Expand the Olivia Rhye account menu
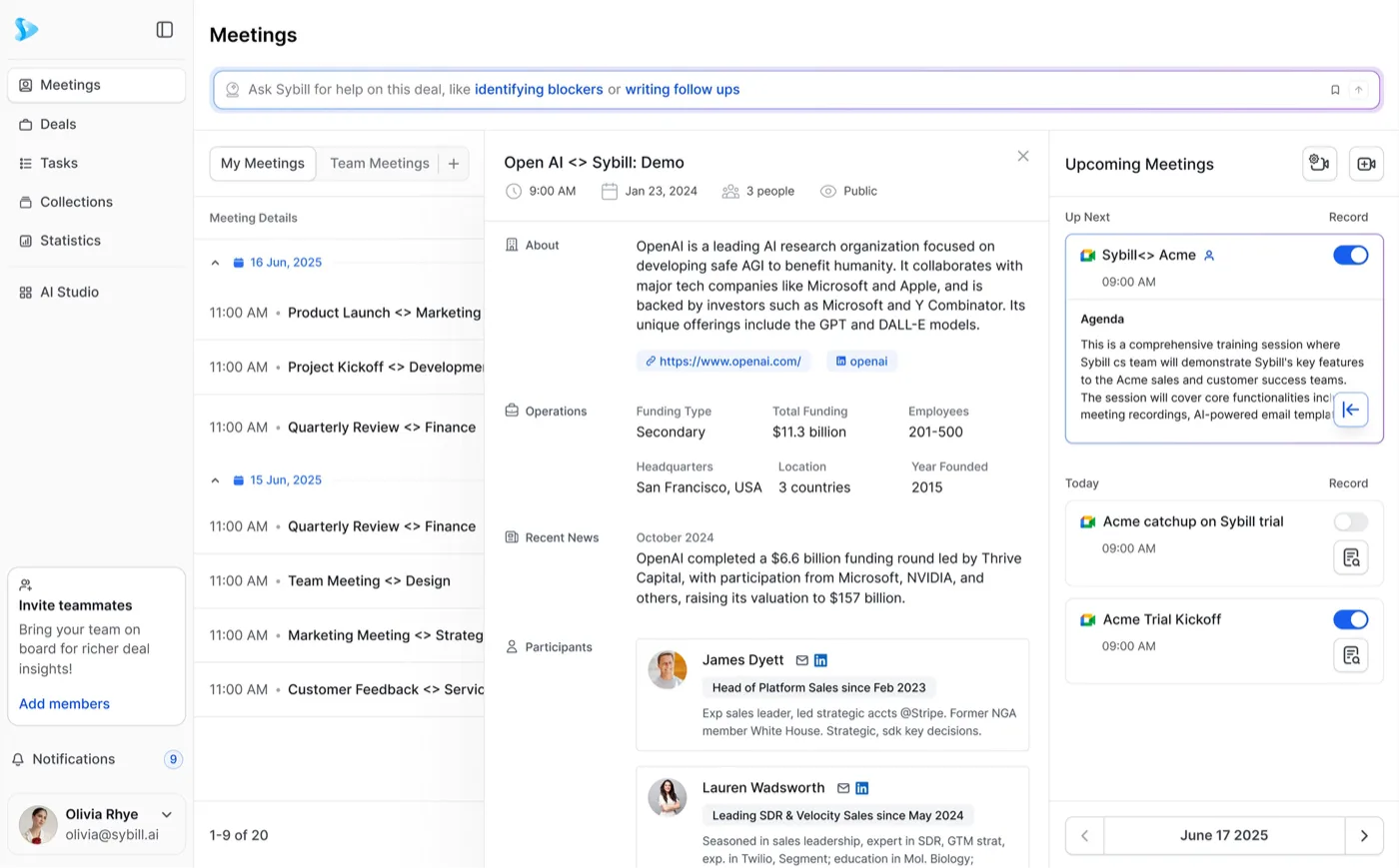This screenshot has width=1399, height=868. pos(167,815)
